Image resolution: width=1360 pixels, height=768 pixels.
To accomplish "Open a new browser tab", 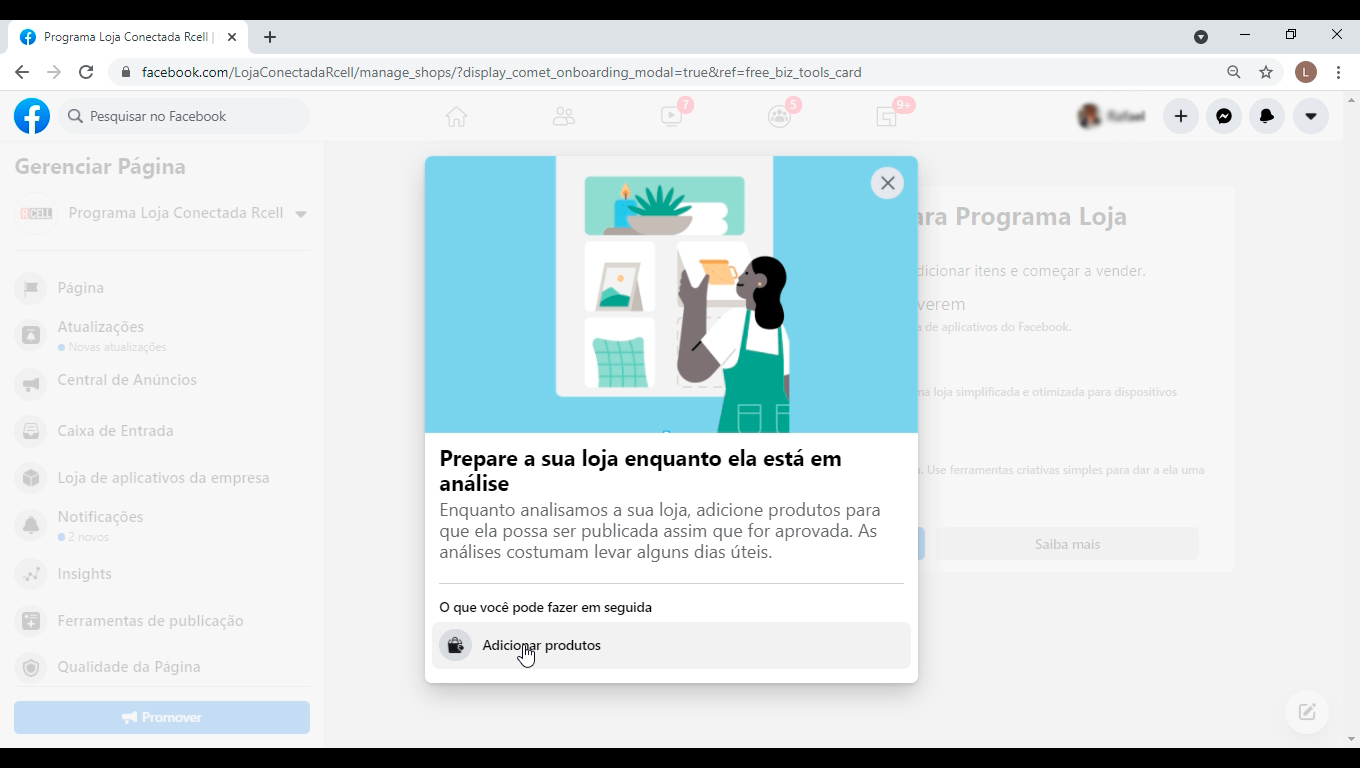I will 270,37.
